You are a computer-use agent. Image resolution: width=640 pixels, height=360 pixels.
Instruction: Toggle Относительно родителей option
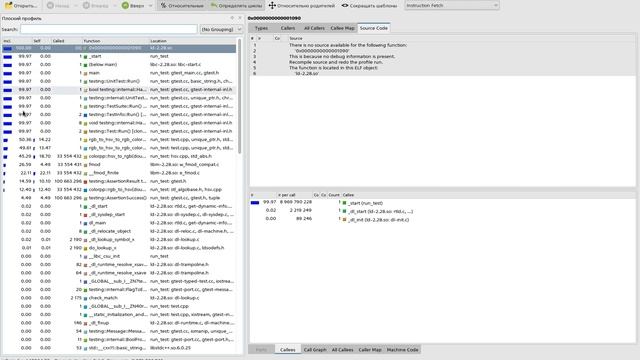[302, 6]
